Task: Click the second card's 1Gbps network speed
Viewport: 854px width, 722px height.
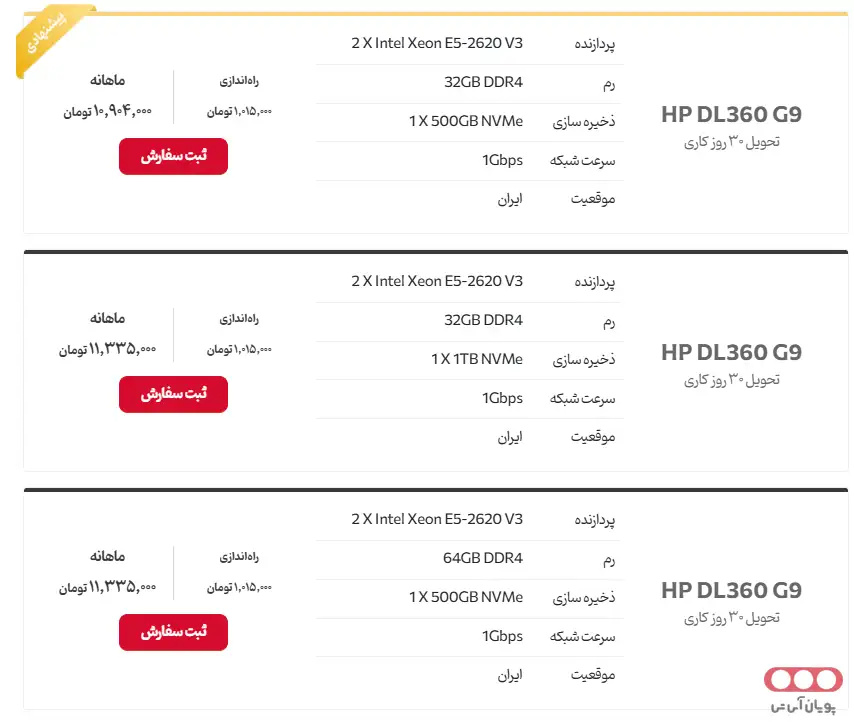Action: tap(502, 398)
